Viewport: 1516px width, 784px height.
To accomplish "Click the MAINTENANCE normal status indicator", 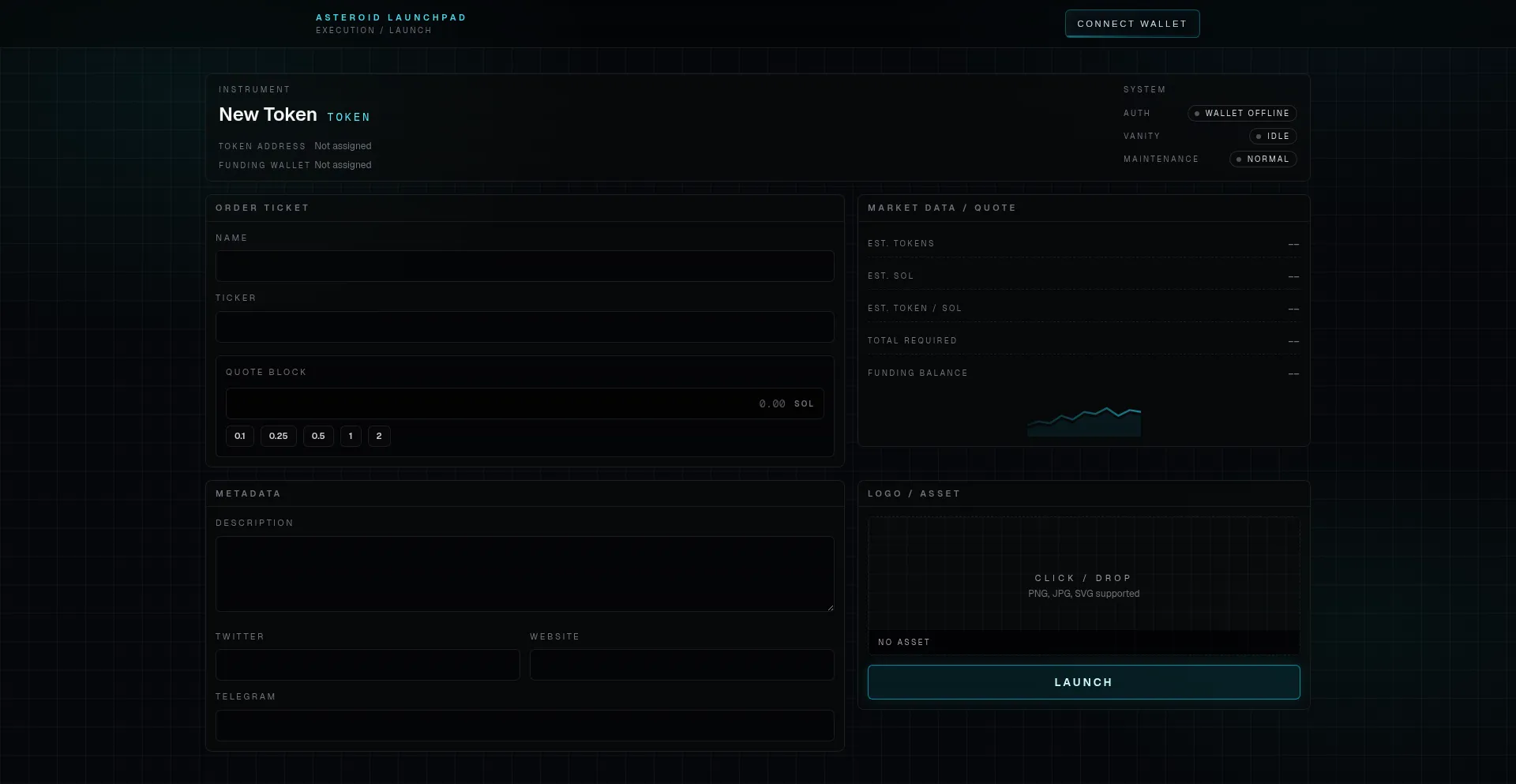I will tap(1263, 159).
